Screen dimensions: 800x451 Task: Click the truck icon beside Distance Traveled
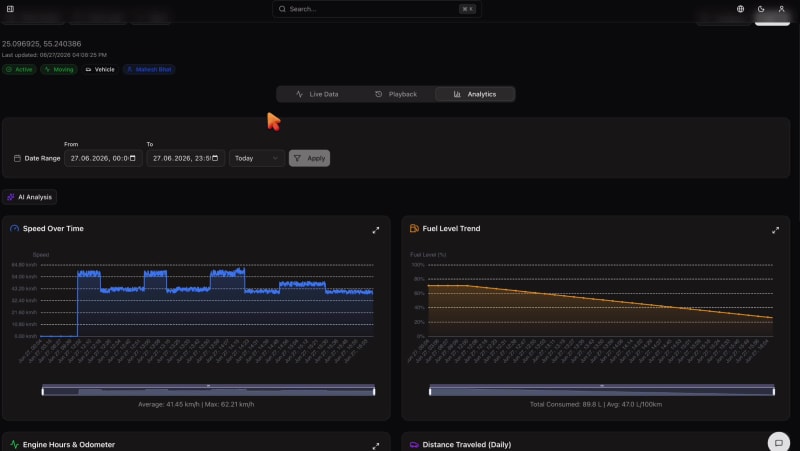click(414, 444)
